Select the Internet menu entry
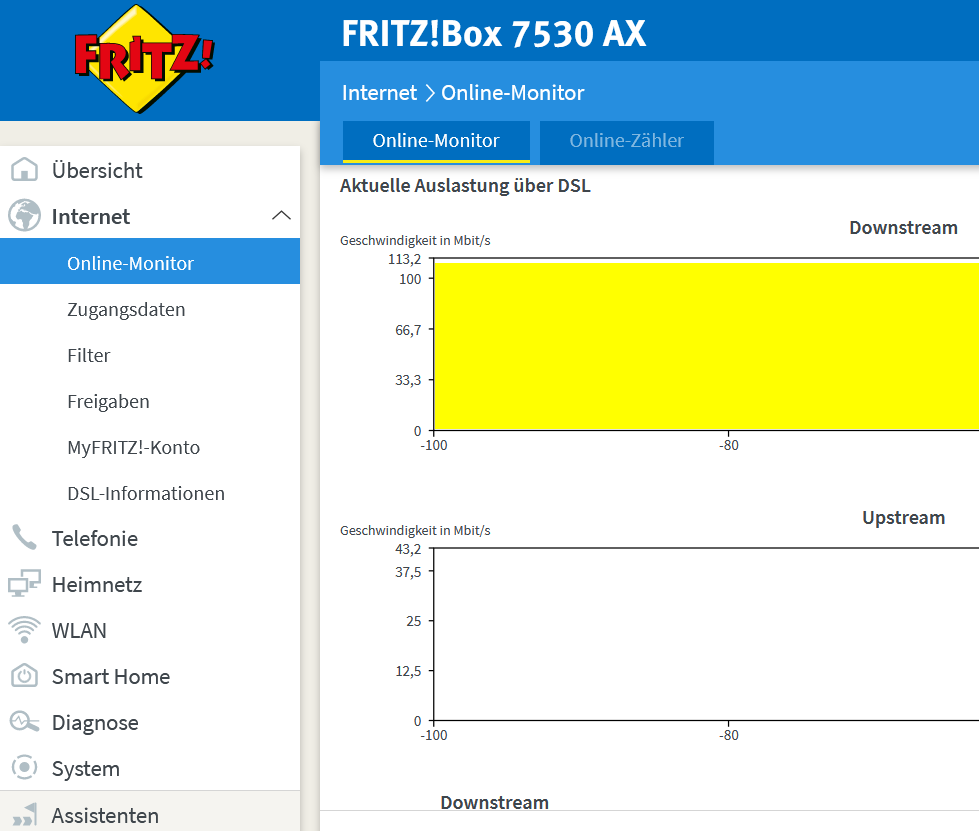The width and height of the screenshot is (979, 831). click(150, 216)
